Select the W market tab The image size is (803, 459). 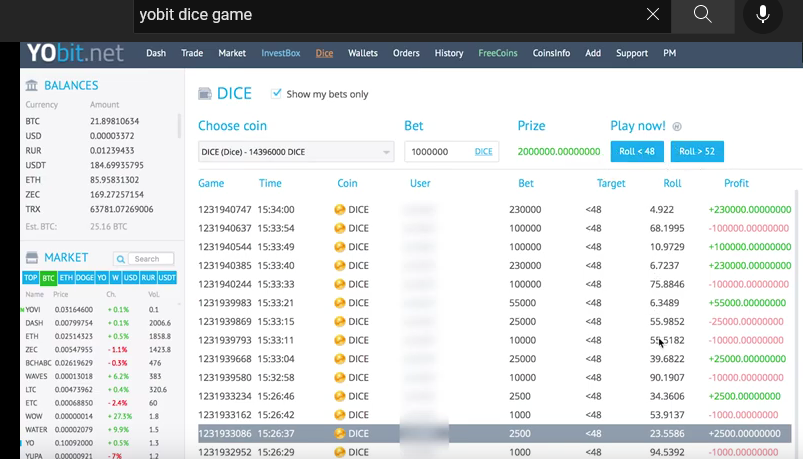point(115,278)
